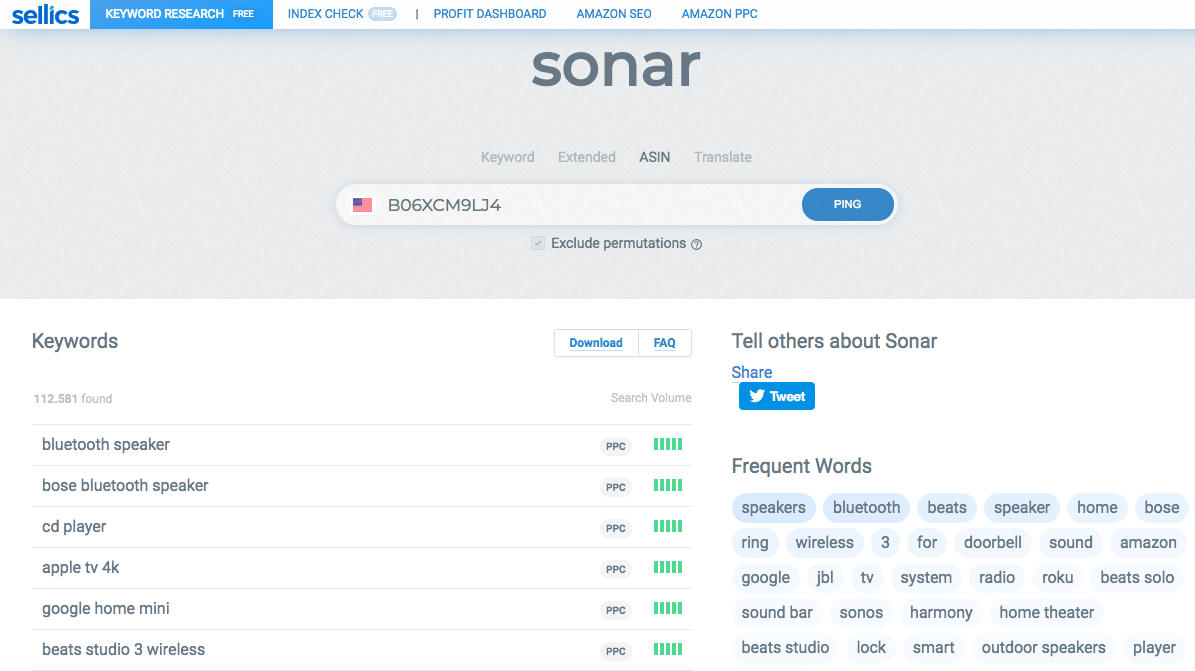Click the 'ring' frequent word tag

(754, 543)
